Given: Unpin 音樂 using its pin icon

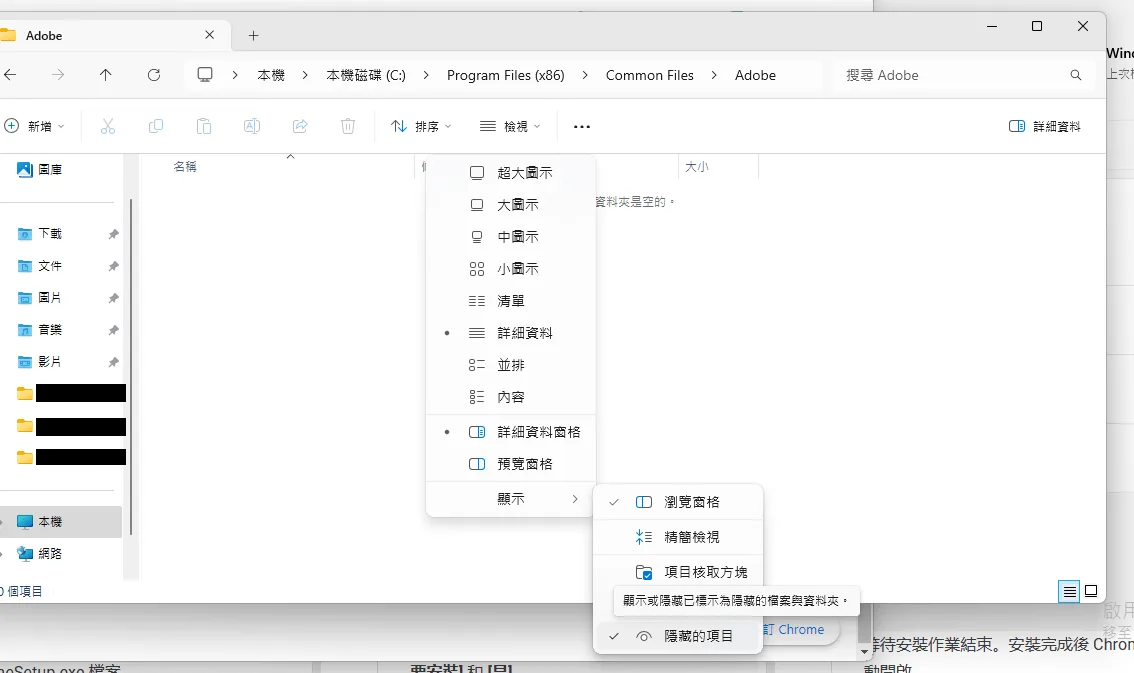Looking at the screenshot, I should click(114, 330).
